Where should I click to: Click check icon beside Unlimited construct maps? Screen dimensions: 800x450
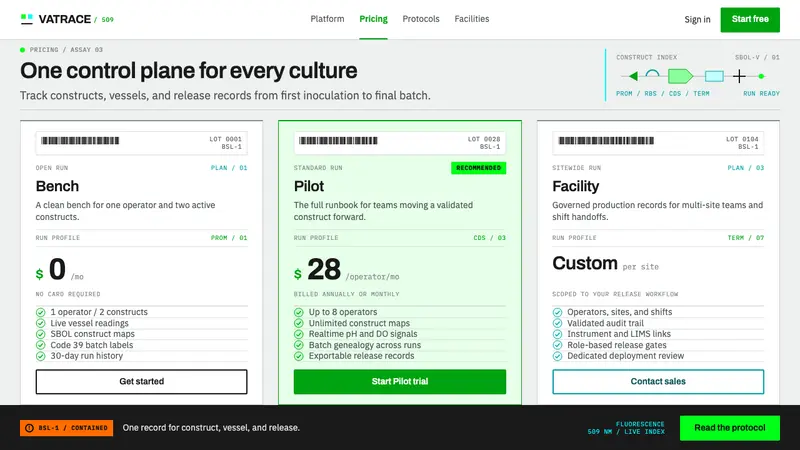tap(299, 323)
